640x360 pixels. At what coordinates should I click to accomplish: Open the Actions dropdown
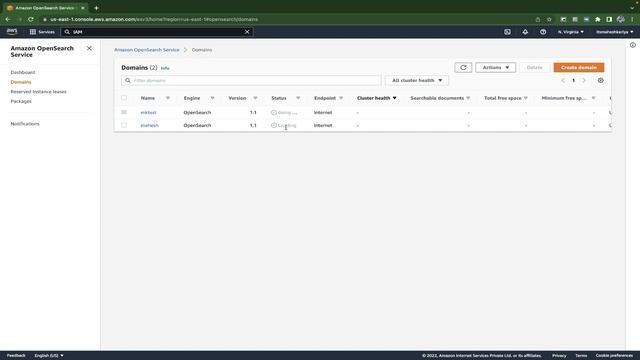[x=496, y=67]
